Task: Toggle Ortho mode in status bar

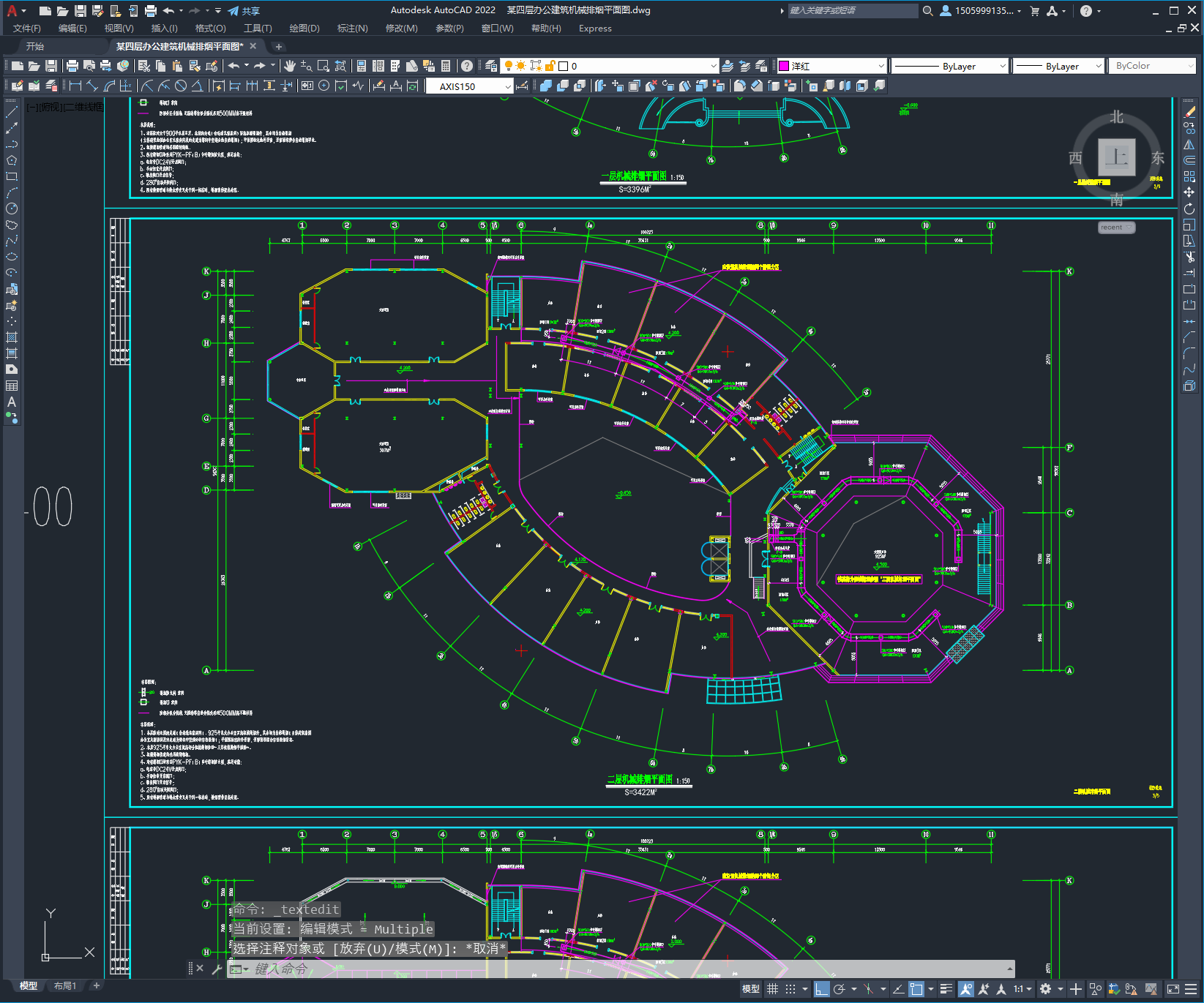Action: coord(821,989)
